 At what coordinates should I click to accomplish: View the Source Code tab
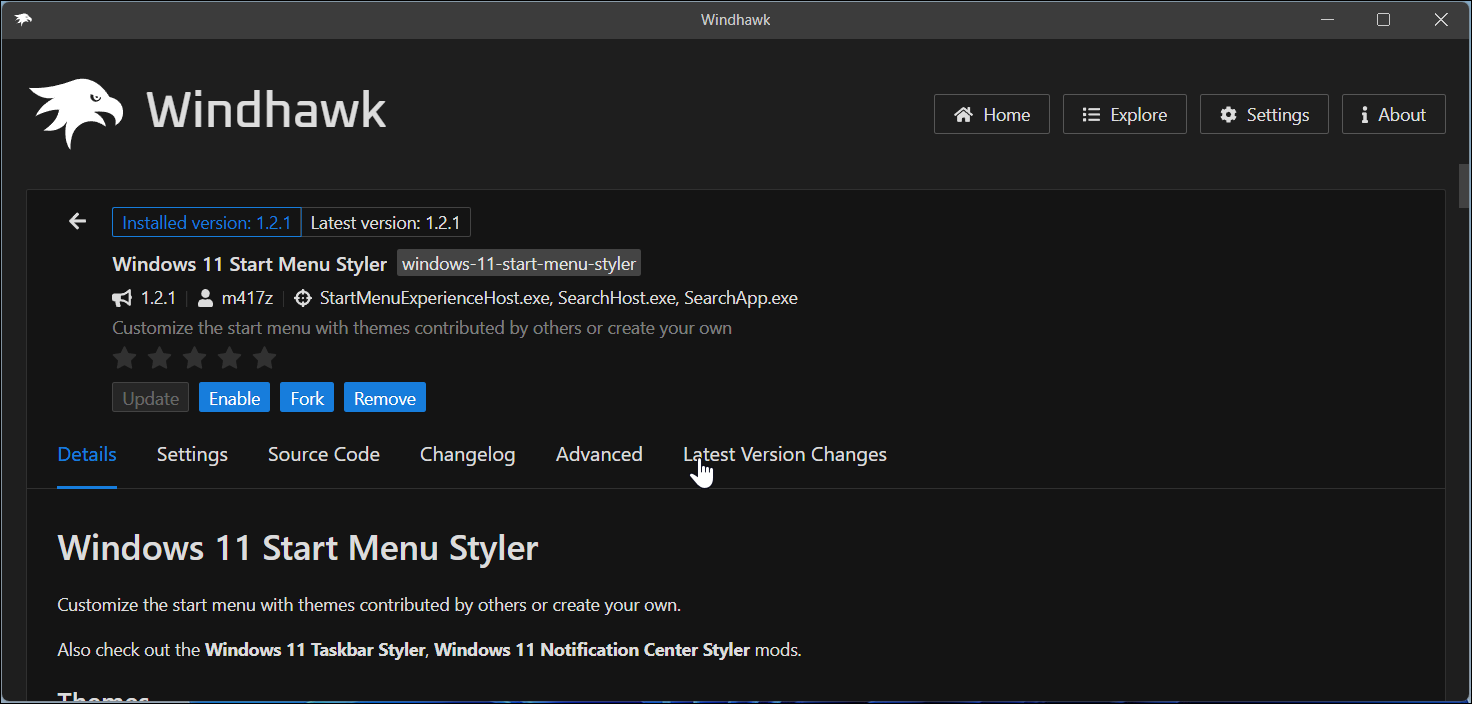click(323, 454)
